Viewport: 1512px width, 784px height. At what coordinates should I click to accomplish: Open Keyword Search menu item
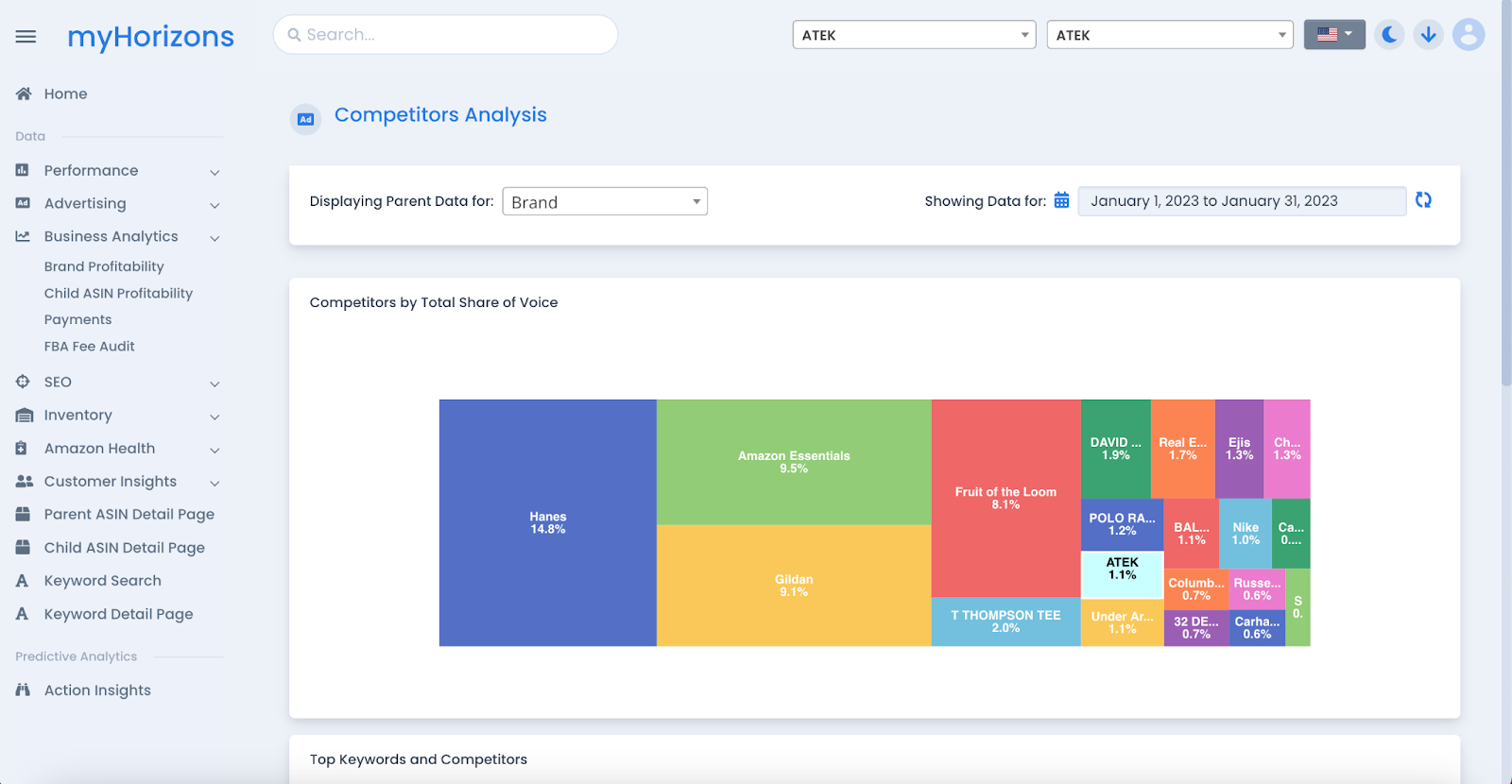point(102,581)
